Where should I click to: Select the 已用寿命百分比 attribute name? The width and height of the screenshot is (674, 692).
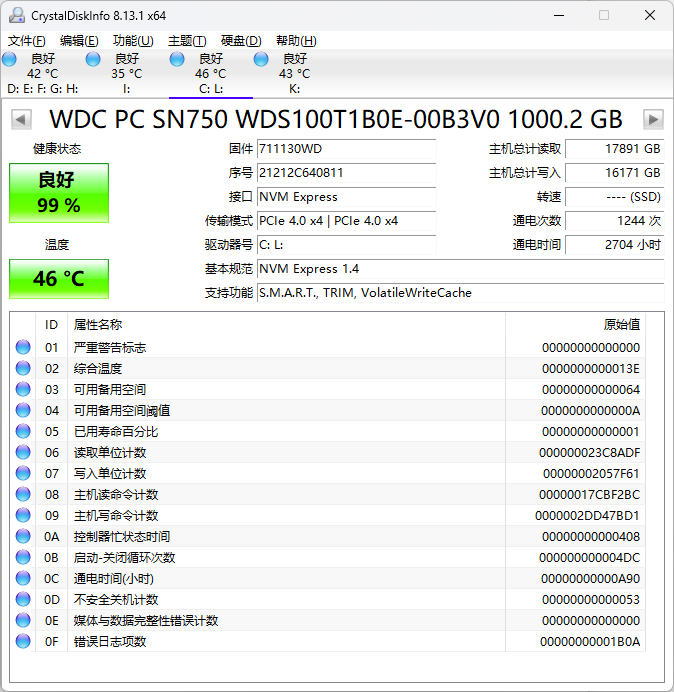click(116, 432)
